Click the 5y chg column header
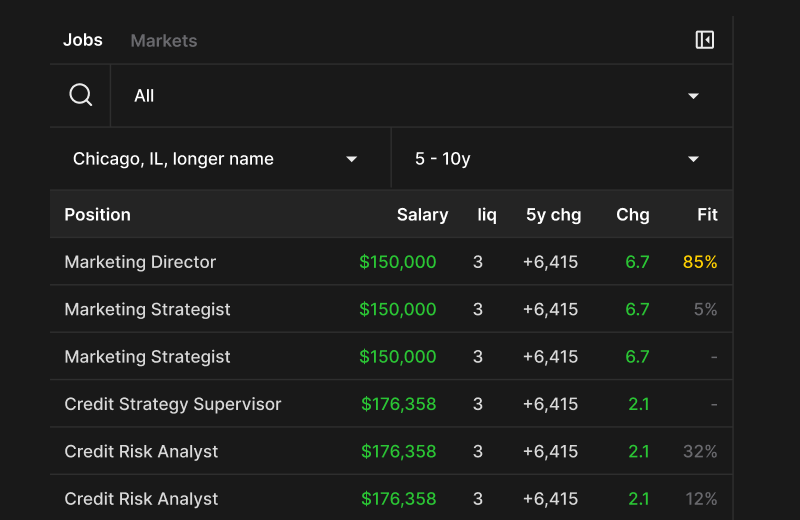800x520 pixels. pyautogui.click(x=553, y=214)
